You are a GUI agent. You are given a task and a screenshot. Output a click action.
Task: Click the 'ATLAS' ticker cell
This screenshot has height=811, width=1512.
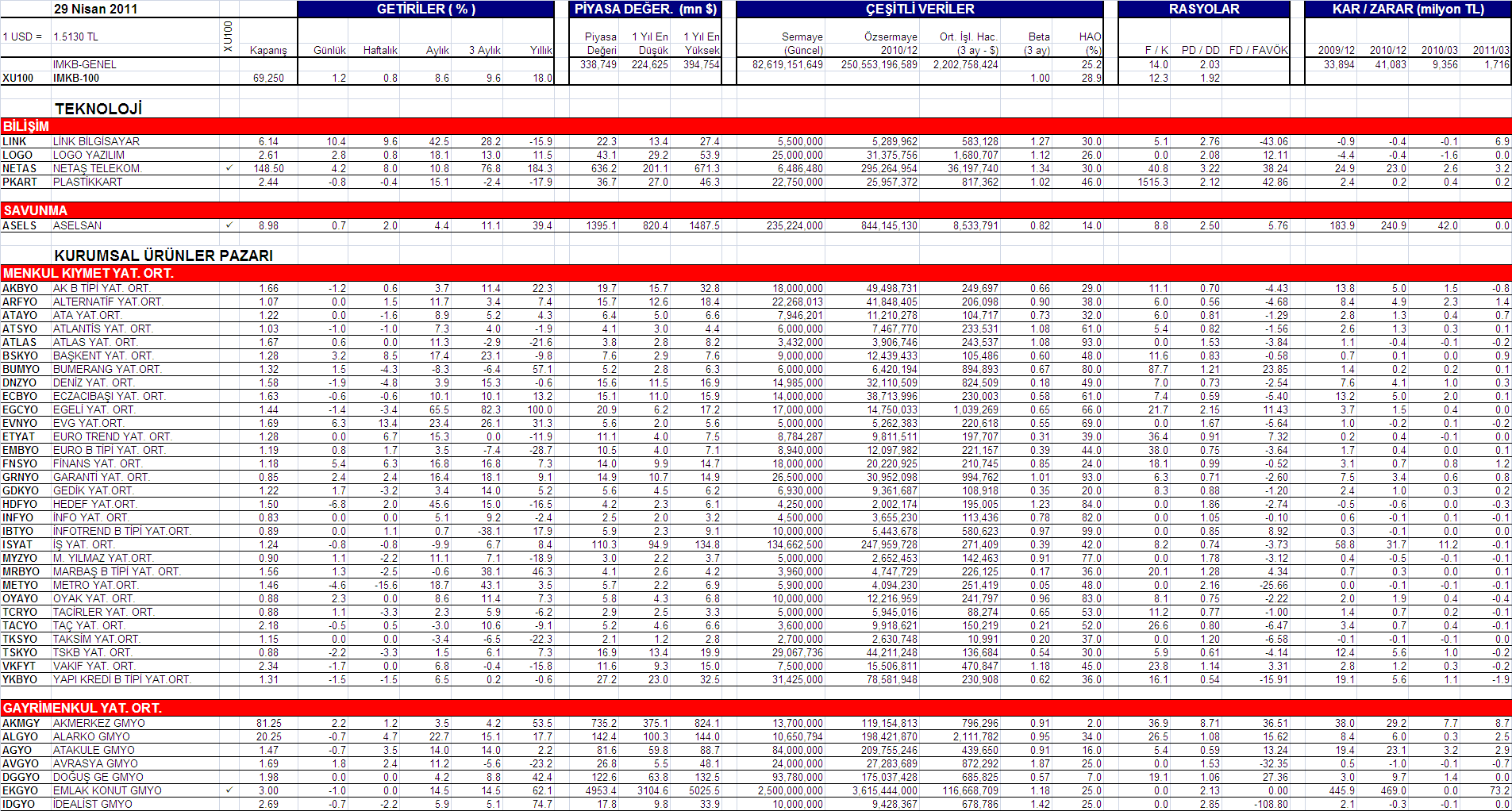tap(19, 342)
